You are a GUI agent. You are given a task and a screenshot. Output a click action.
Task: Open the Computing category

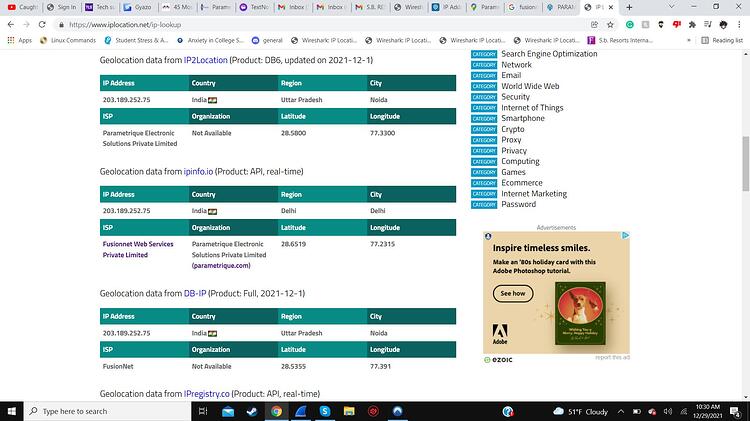[x=520, y=161]
